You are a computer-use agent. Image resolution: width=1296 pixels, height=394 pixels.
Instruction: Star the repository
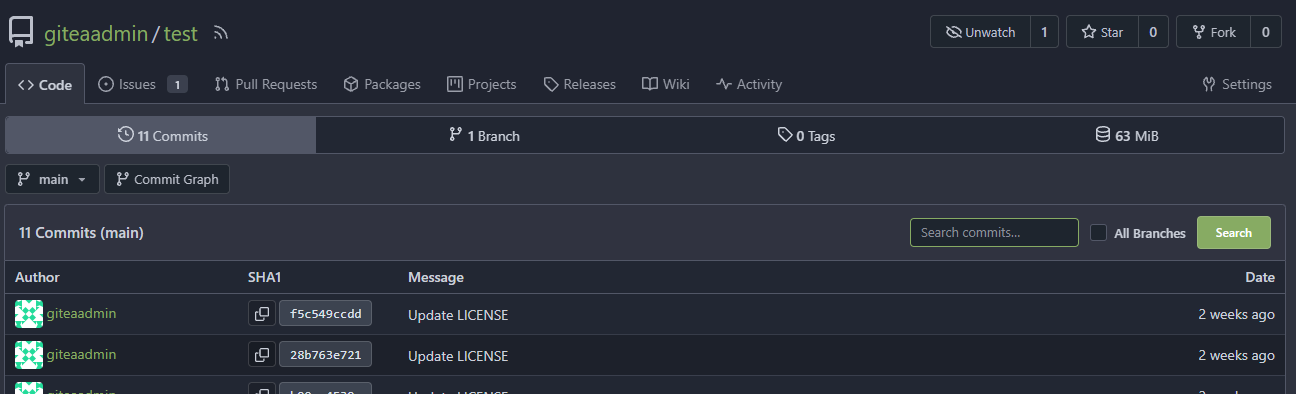coord(1102,32)
